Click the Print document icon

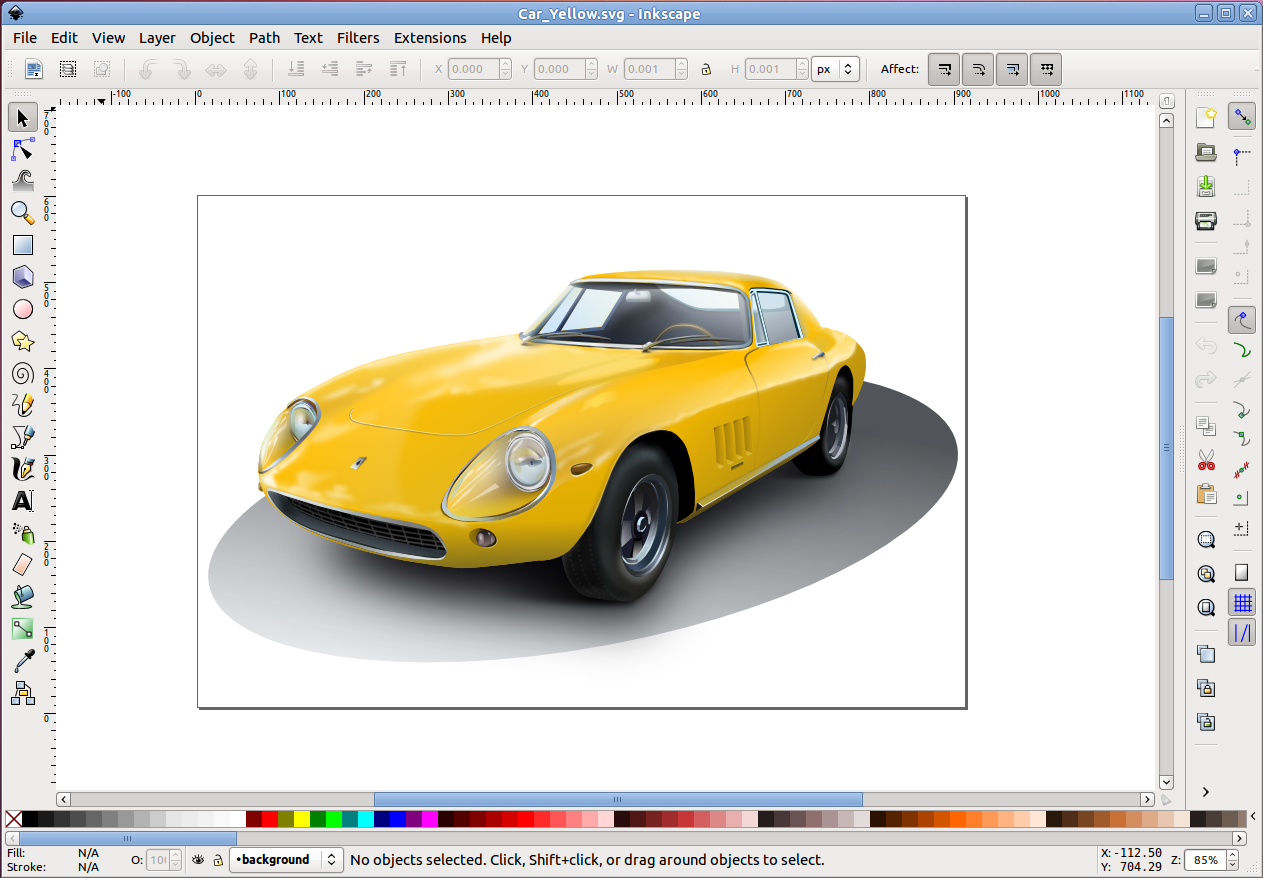click(1206, 221)
